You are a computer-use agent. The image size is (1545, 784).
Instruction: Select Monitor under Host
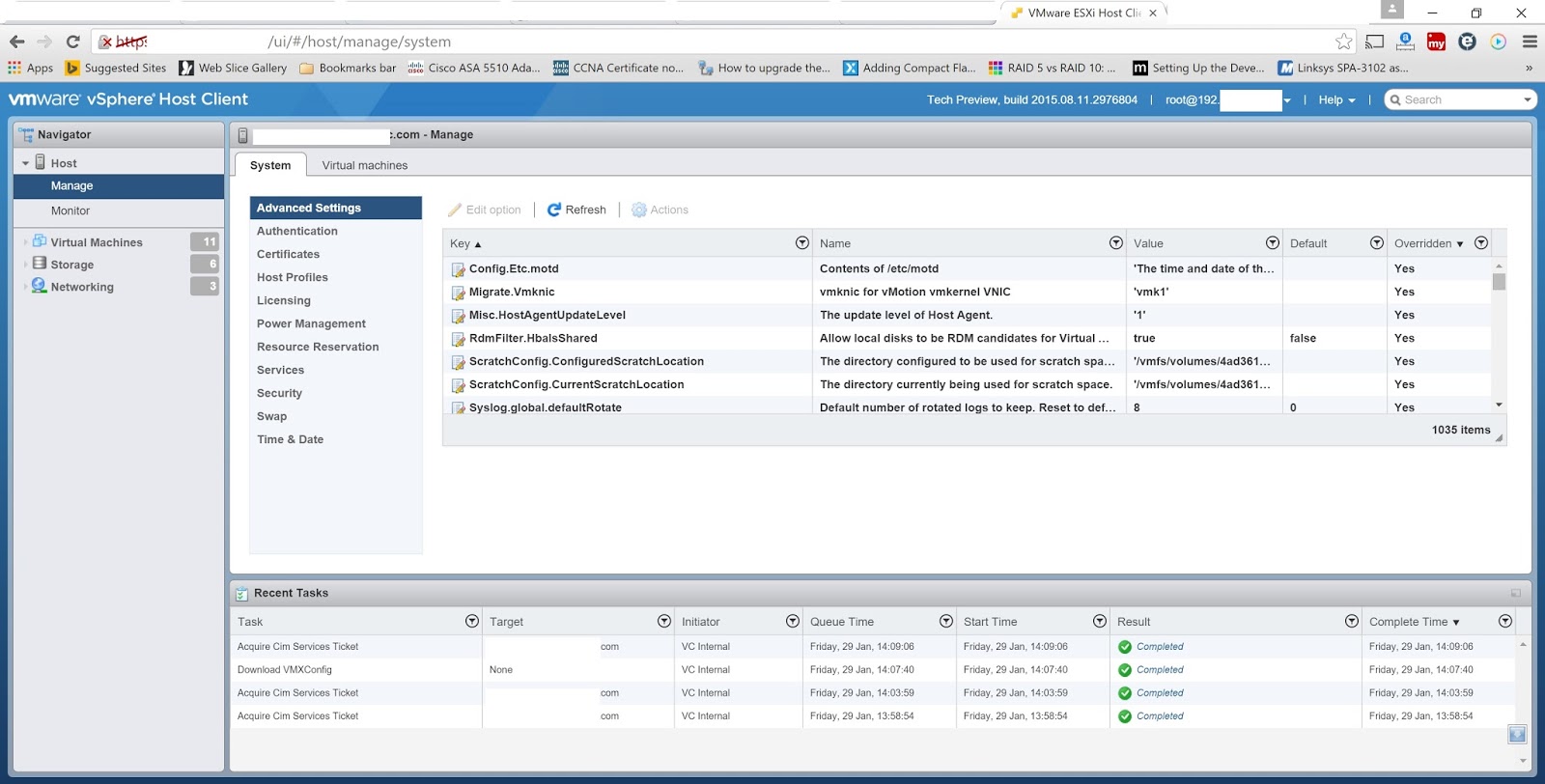coord(119,210)
